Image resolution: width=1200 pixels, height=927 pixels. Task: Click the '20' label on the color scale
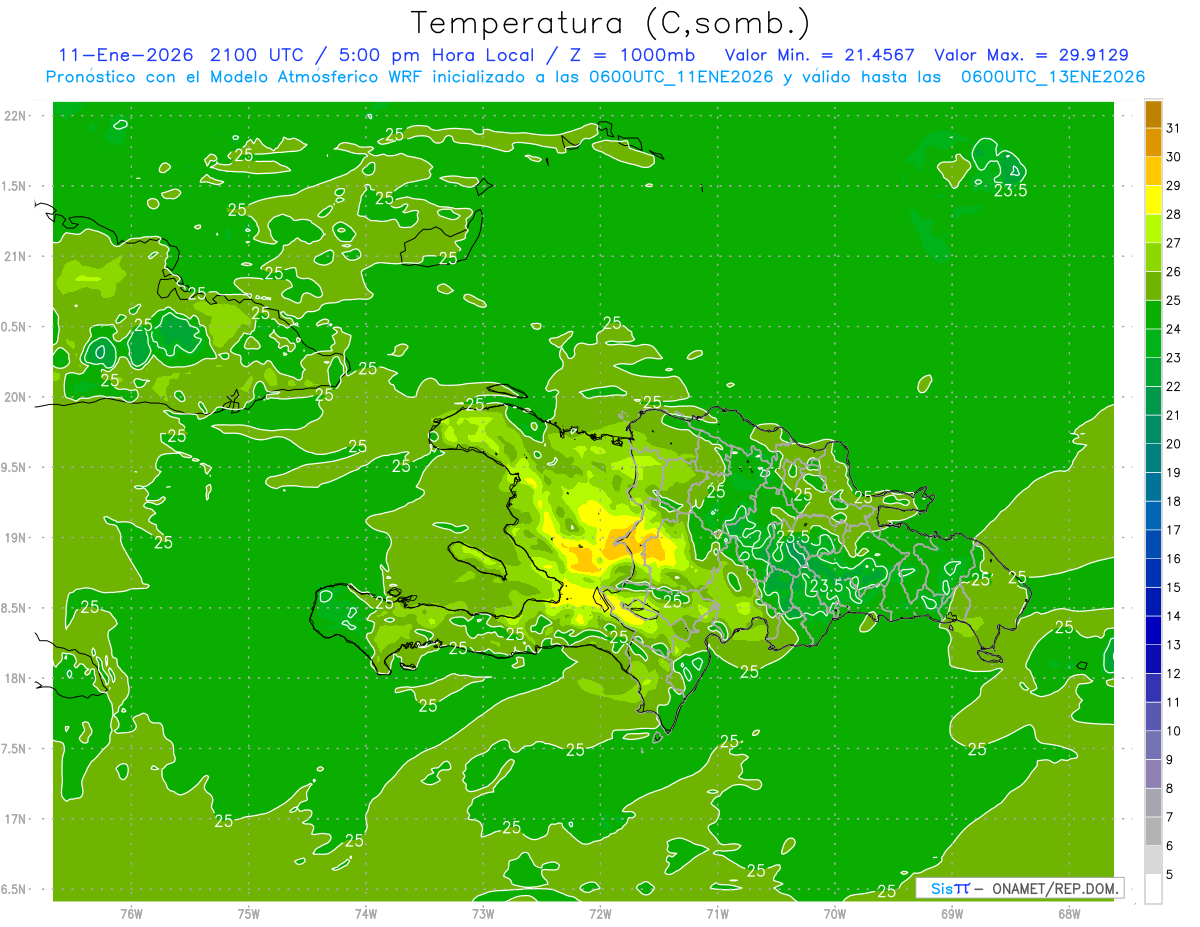[x=1174, y=444]
